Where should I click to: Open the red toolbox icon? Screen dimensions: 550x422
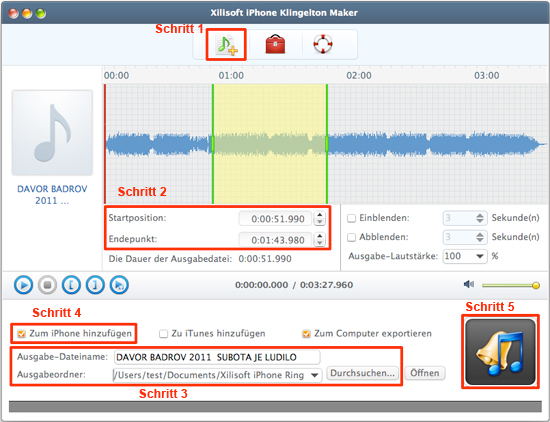275,44
